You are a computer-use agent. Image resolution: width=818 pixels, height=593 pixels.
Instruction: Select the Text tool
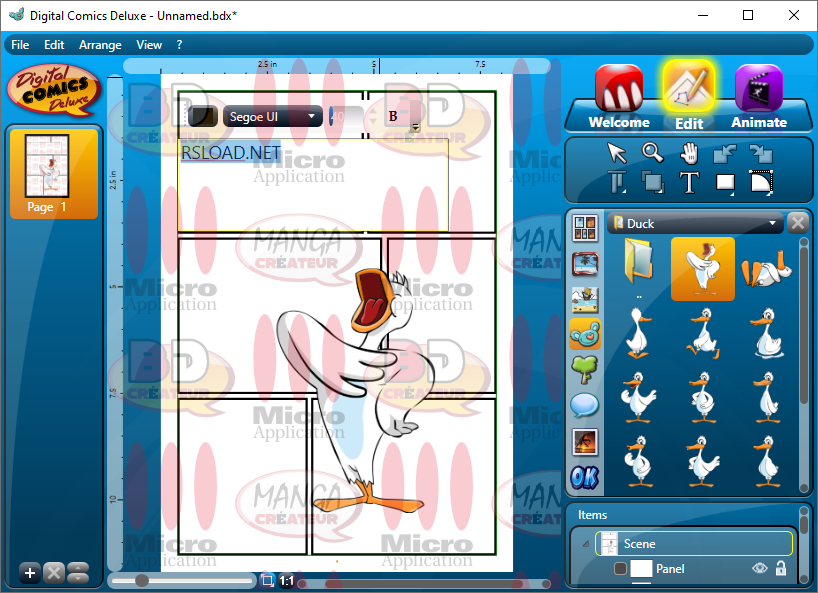[x=689, y=183]
